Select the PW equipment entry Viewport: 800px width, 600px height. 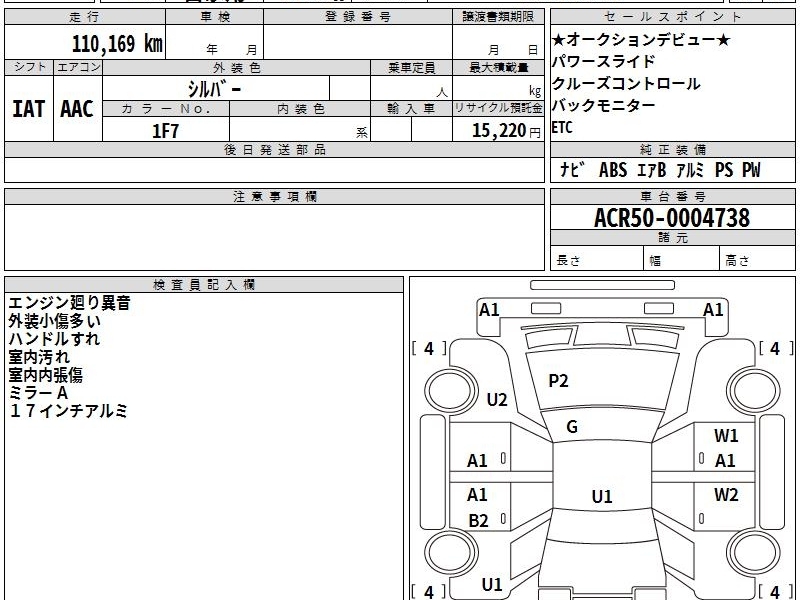(x=751, y=170)
